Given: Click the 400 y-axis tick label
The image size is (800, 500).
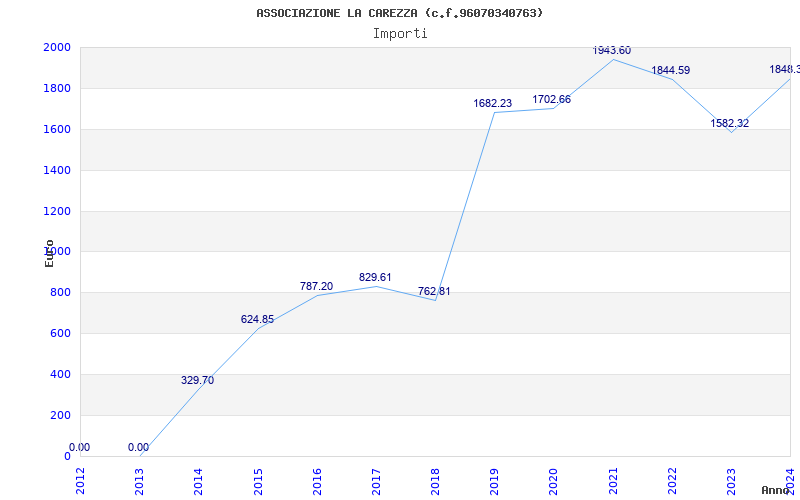Looking at the screenshot, I should click(x=60, y=374).
